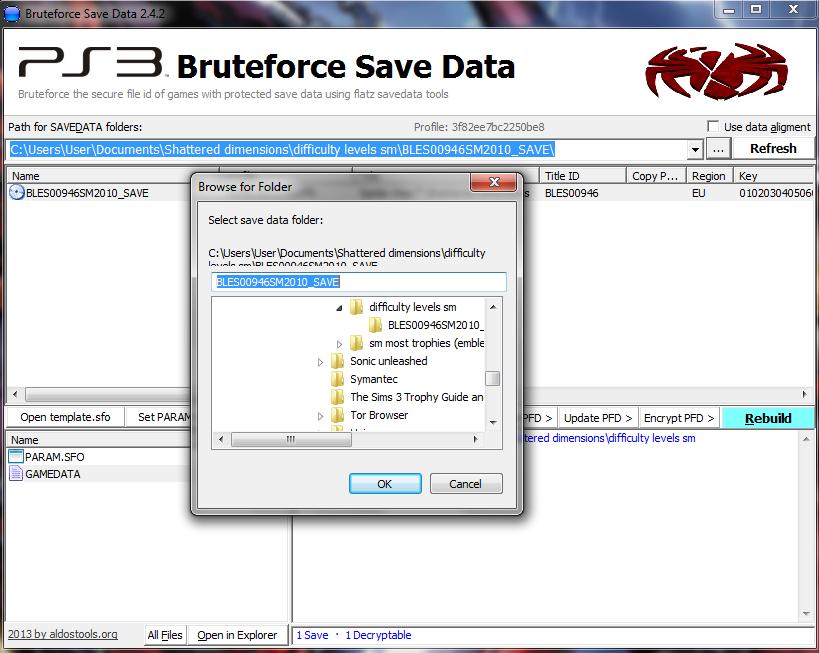This screenshot has width=819, height=653.
Task: Click the Symantec folder icon
Action: tap(337, 379)
